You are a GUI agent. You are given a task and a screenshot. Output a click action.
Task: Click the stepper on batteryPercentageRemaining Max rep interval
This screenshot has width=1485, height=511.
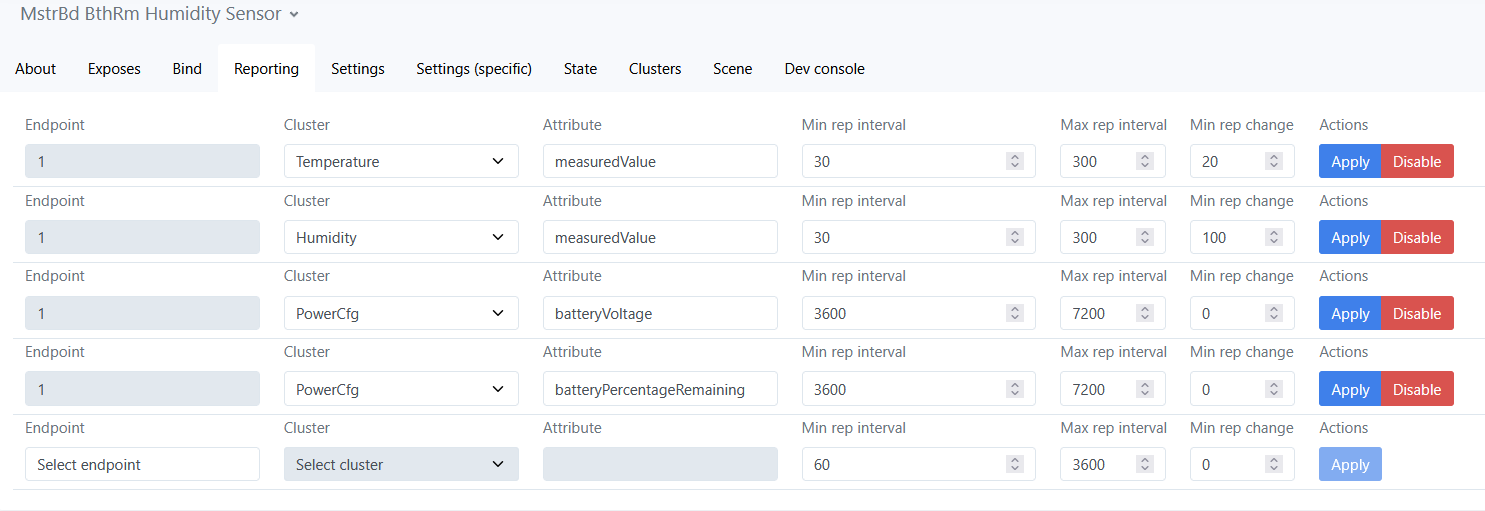1144,389
